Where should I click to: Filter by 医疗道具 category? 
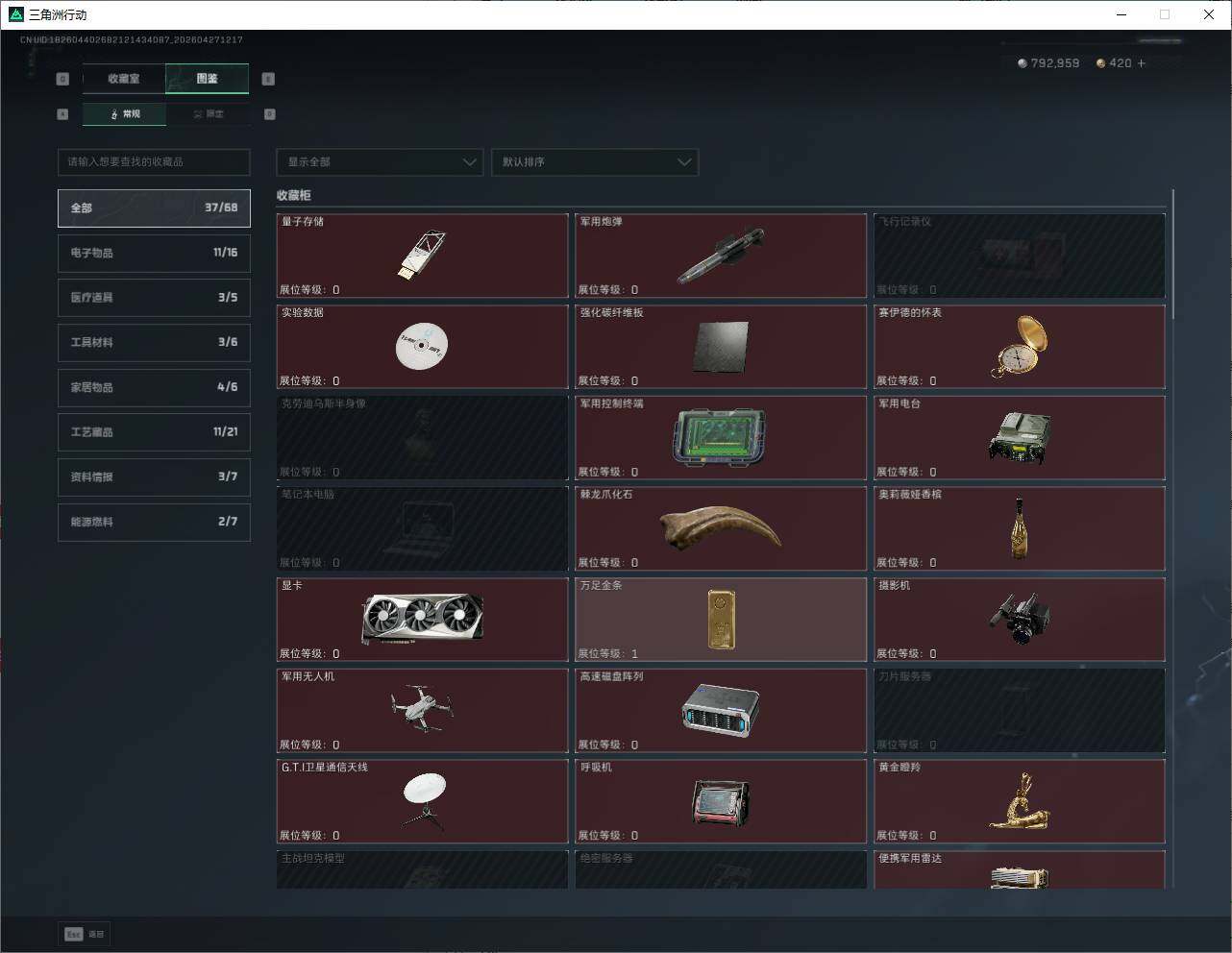[x=154, y=298]
